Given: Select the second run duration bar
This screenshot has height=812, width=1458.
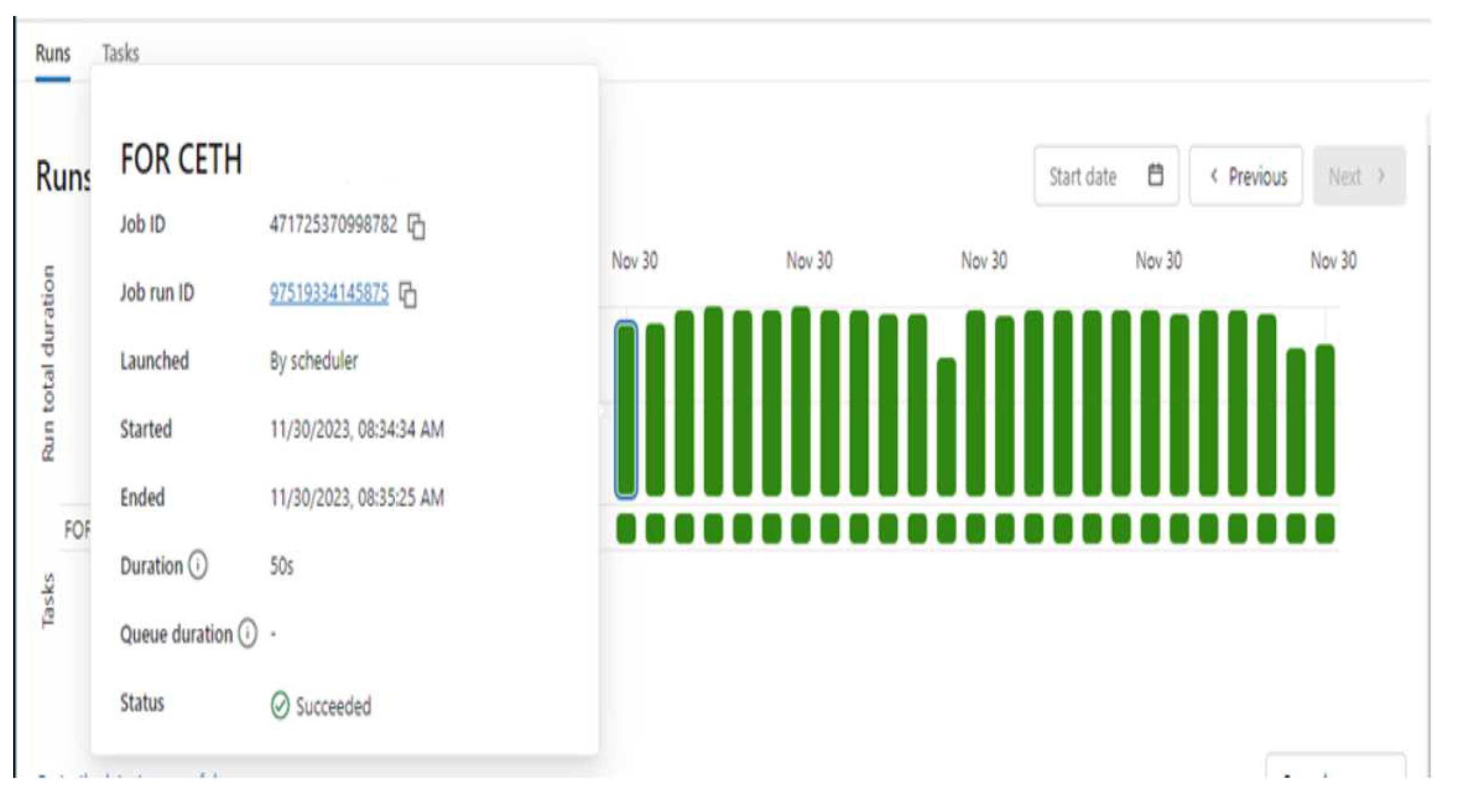Looking at the screenshot, I should click(655, 410).
